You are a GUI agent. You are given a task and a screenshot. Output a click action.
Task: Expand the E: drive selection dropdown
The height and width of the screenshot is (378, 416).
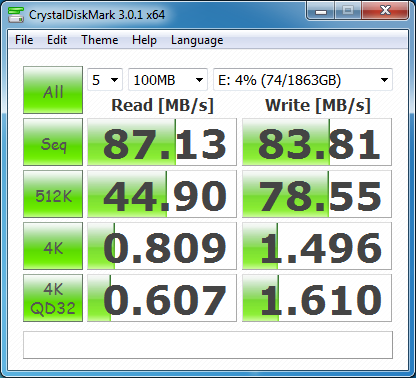click(303, 80)
